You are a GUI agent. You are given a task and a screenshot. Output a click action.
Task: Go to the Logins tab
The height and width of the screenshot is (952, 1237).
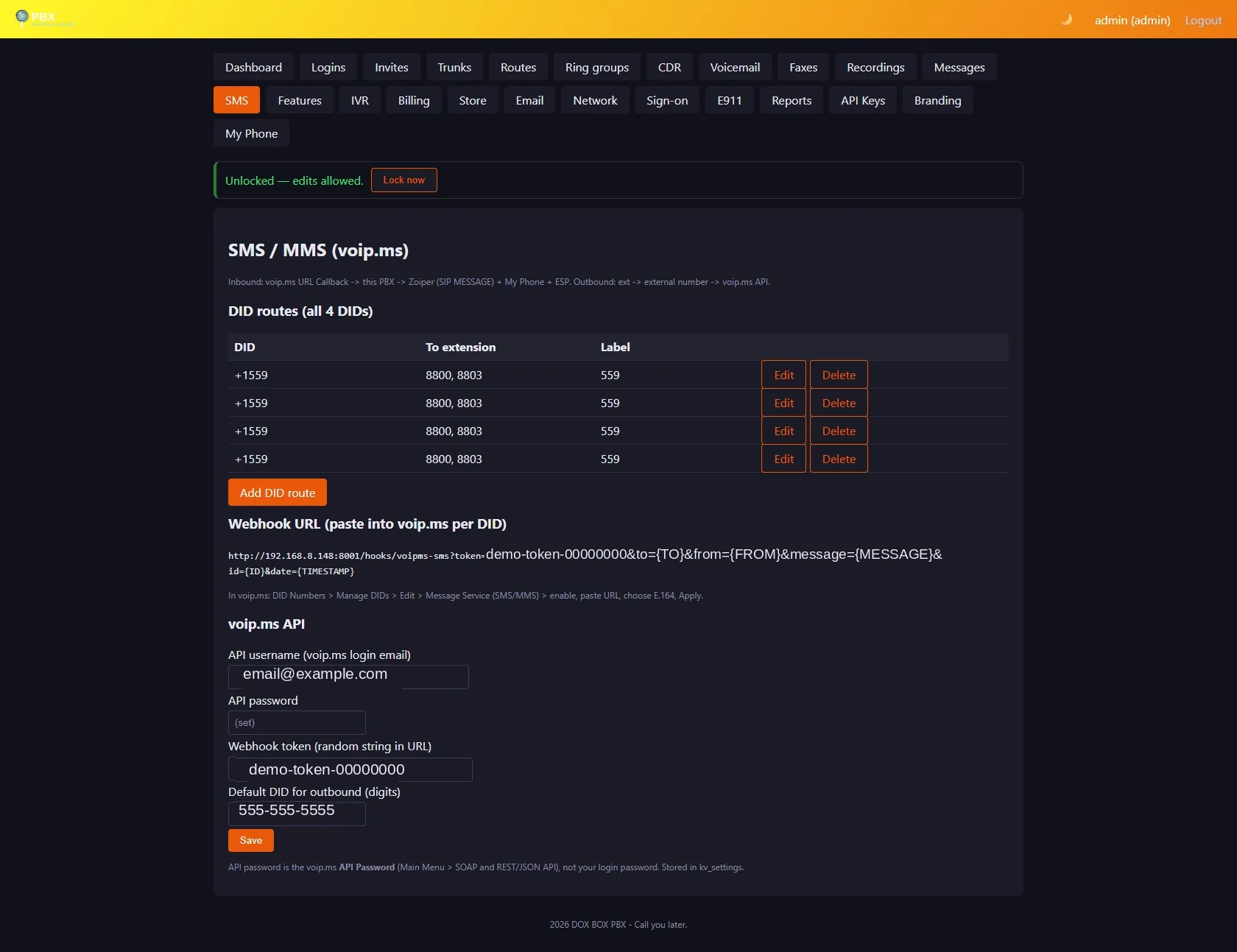click(328, 67)
